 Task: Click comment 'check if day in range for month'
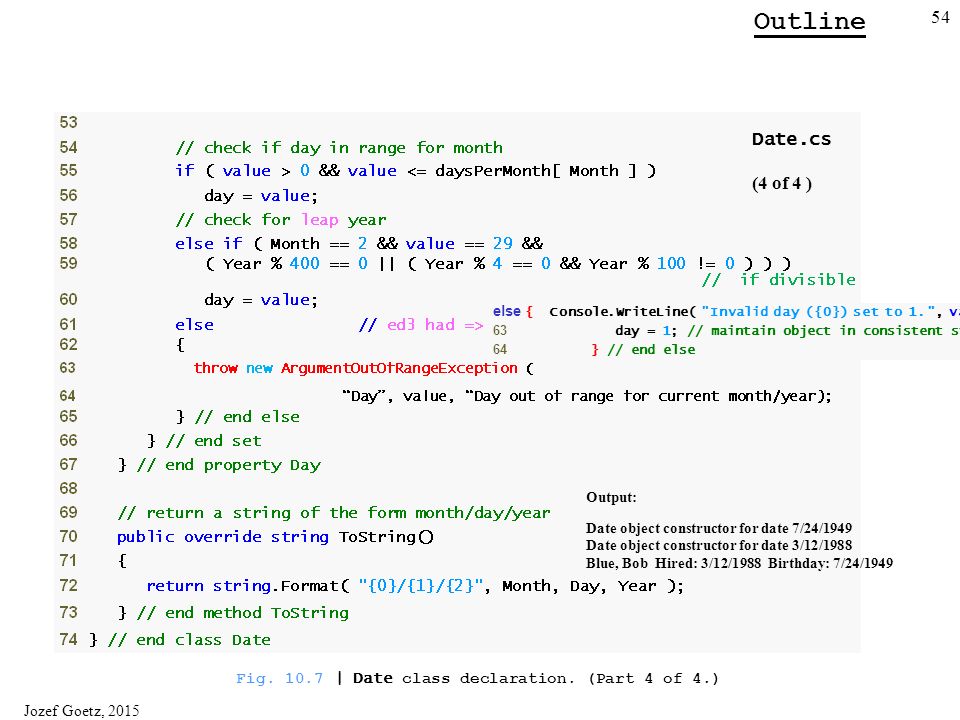tap(339, 148)
